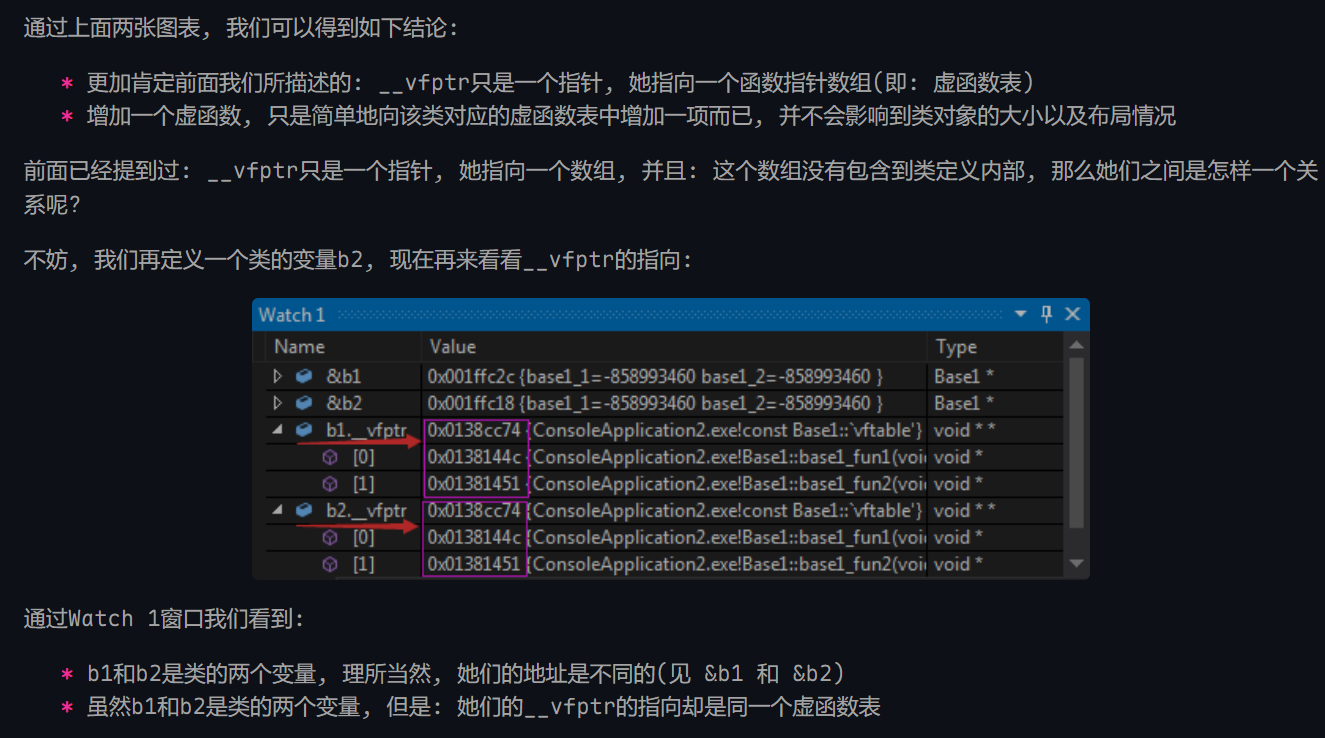Click the 0x0138cc74 value in the b1.__vfptr row

click(x=475, y=430)
